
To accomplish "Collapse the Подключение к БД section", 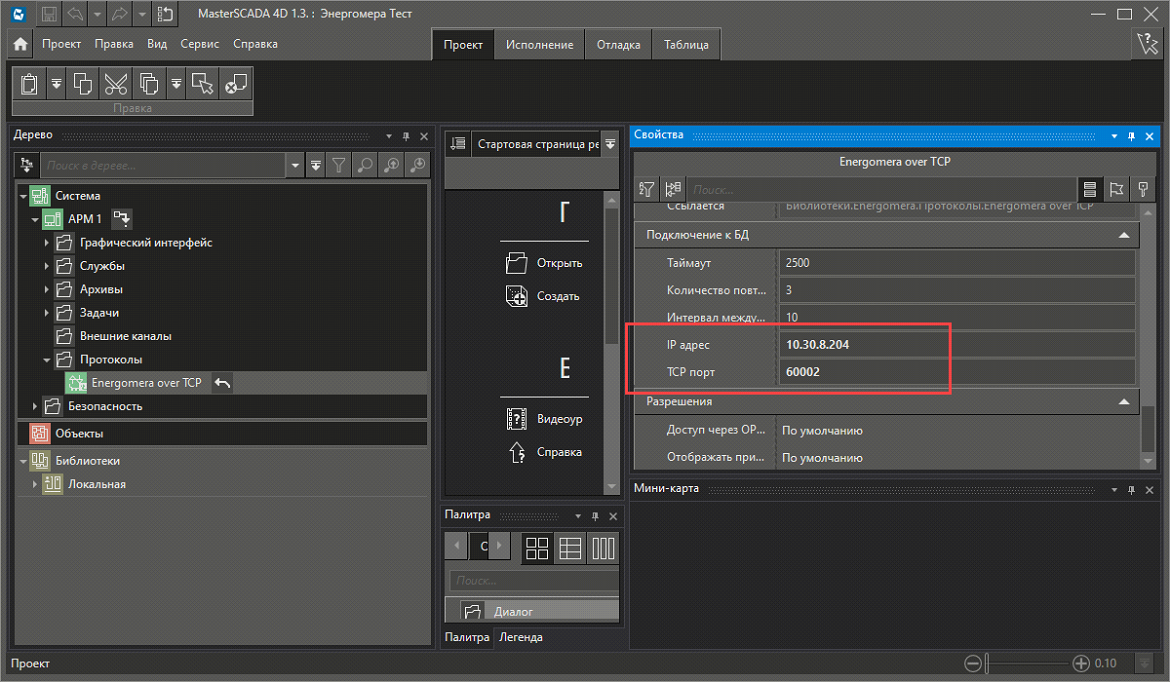I will point(1124,236).
